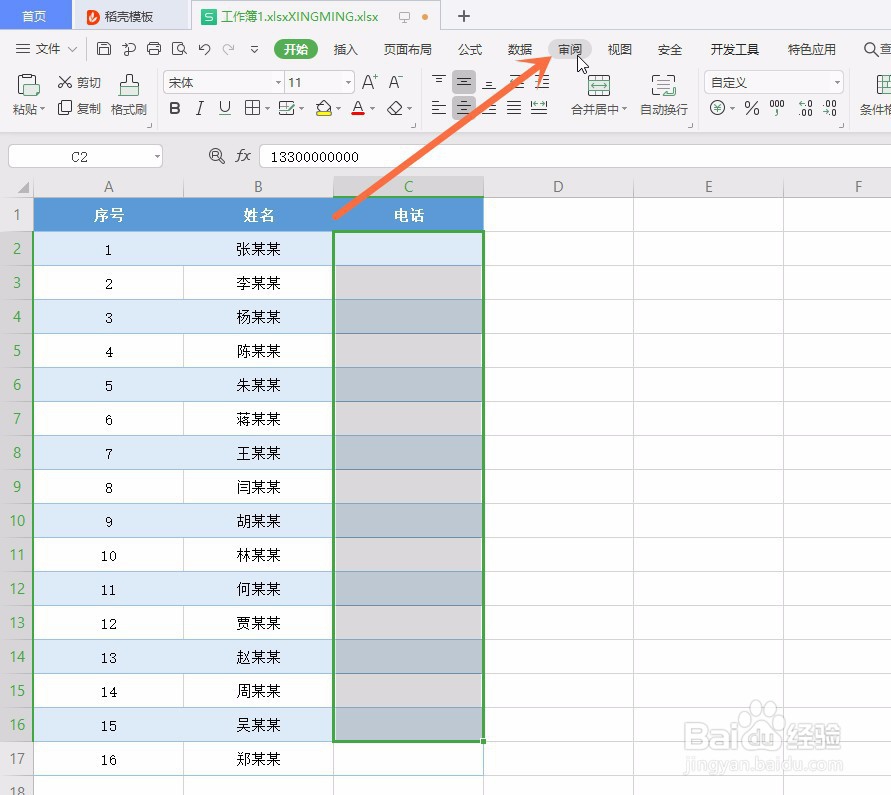
Task: Click decrease decimal places icon
Action: pyautogui.click(x=830, y=107)
